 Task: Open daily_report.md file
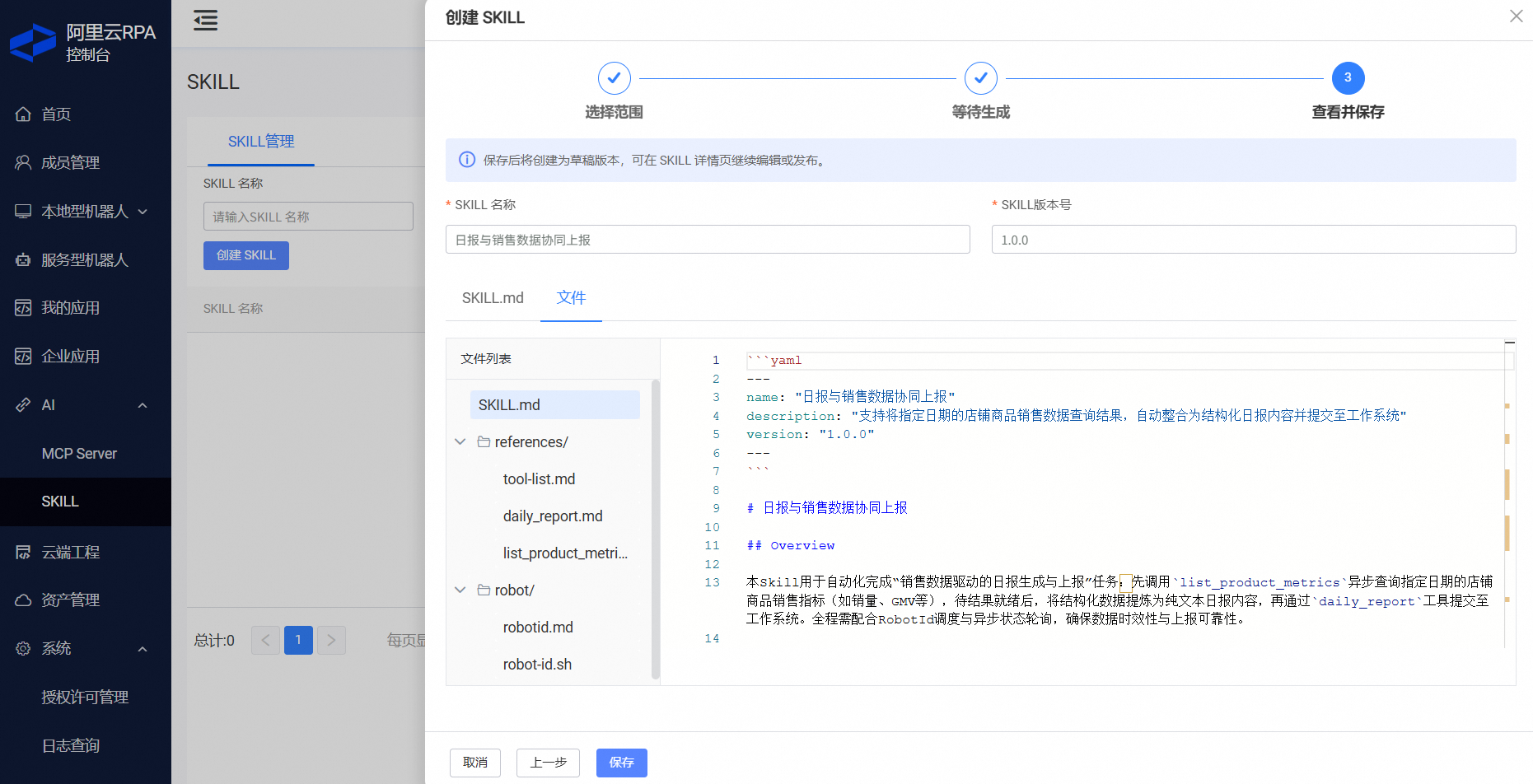(553, 516)
